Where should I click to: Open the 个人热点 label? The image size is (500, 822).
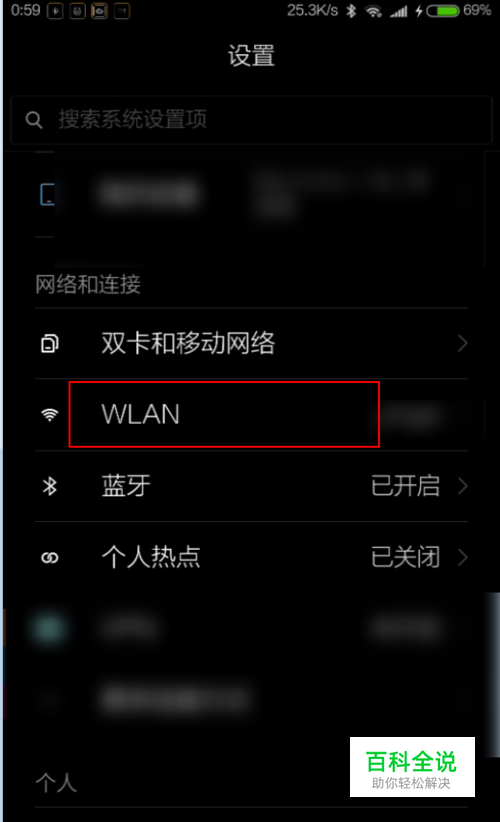tap(151, 557)
